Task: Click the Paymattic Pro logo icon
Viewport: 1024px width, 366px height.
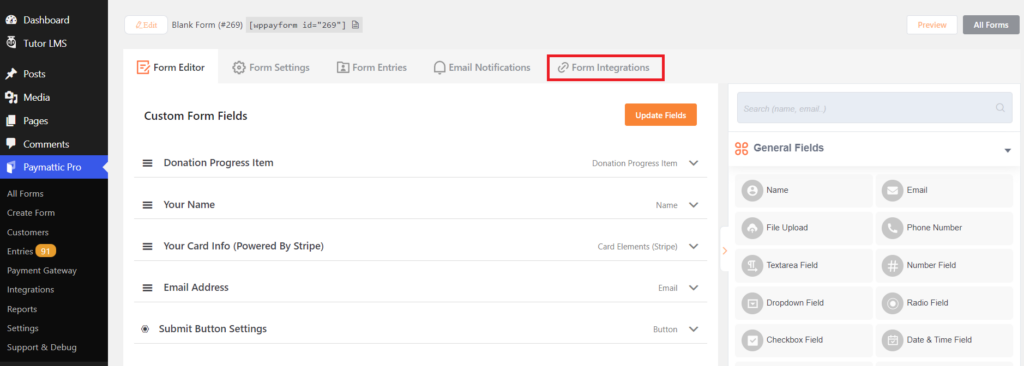Action: 11,167
